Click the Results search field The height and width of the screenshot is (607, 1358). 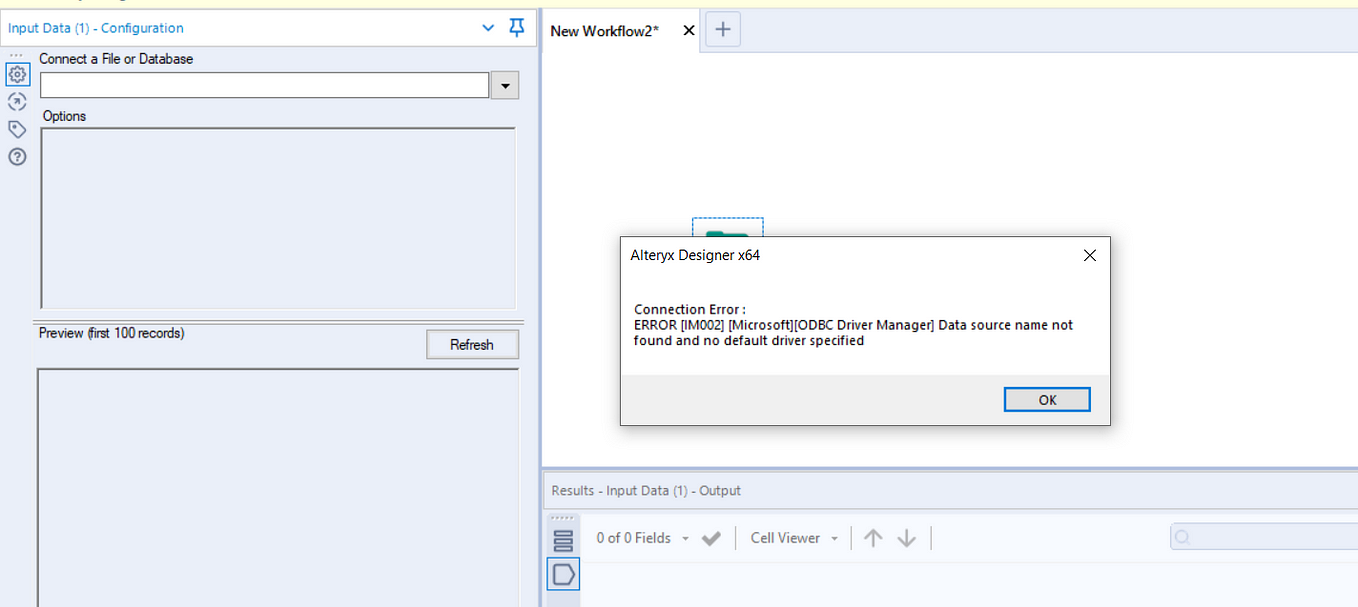(x=1264, y=537)
